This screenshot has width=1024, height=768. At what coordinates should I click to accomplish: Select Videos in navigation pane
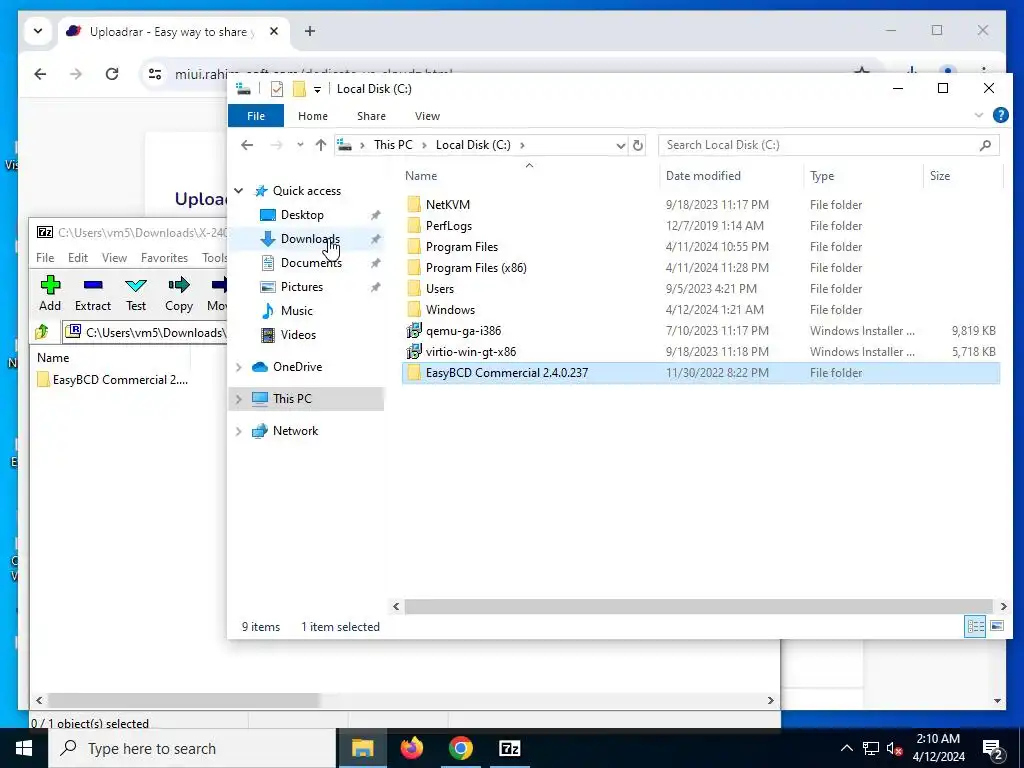click(x=298, y=334)
